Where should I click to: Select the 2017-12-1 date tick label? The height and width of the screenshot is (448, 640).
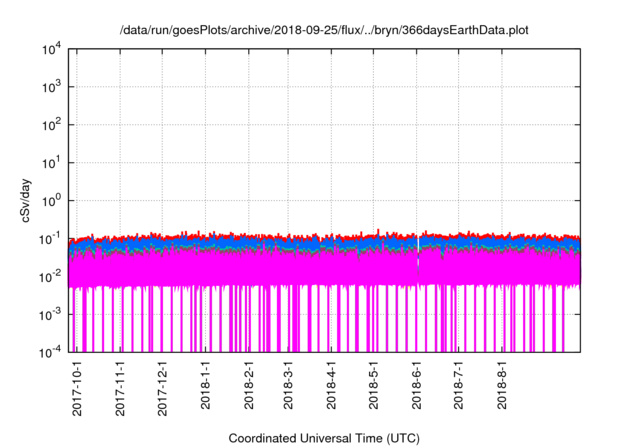(162, 388)
